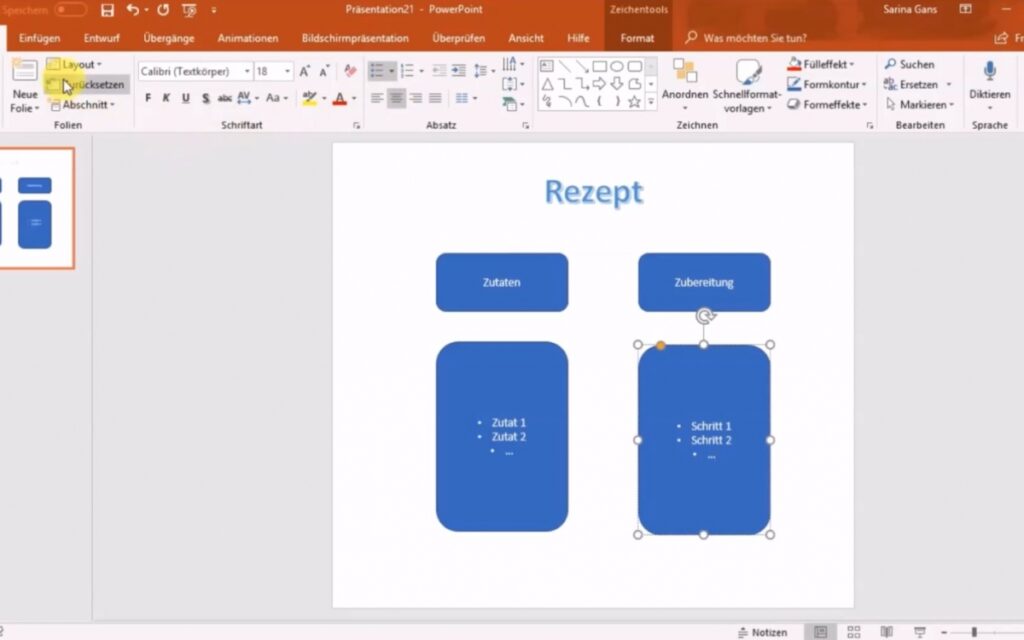This screenshot has height=640, width=1024.
Task: Toggle underline (U) formatting
Action: (x=186, y=98)
